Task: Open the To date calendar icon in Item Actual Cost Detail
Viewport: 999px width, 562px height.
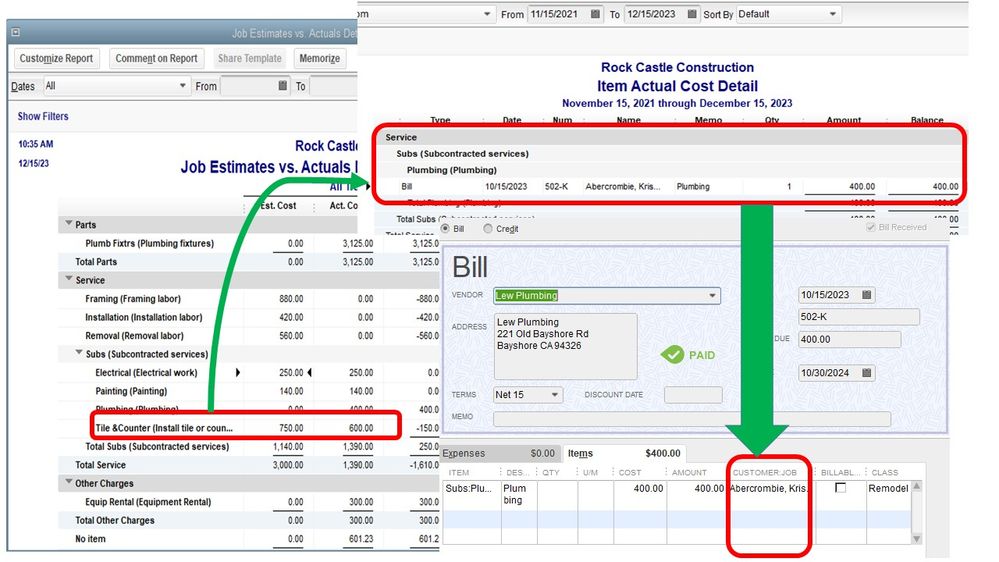Action: pos(692,14)
